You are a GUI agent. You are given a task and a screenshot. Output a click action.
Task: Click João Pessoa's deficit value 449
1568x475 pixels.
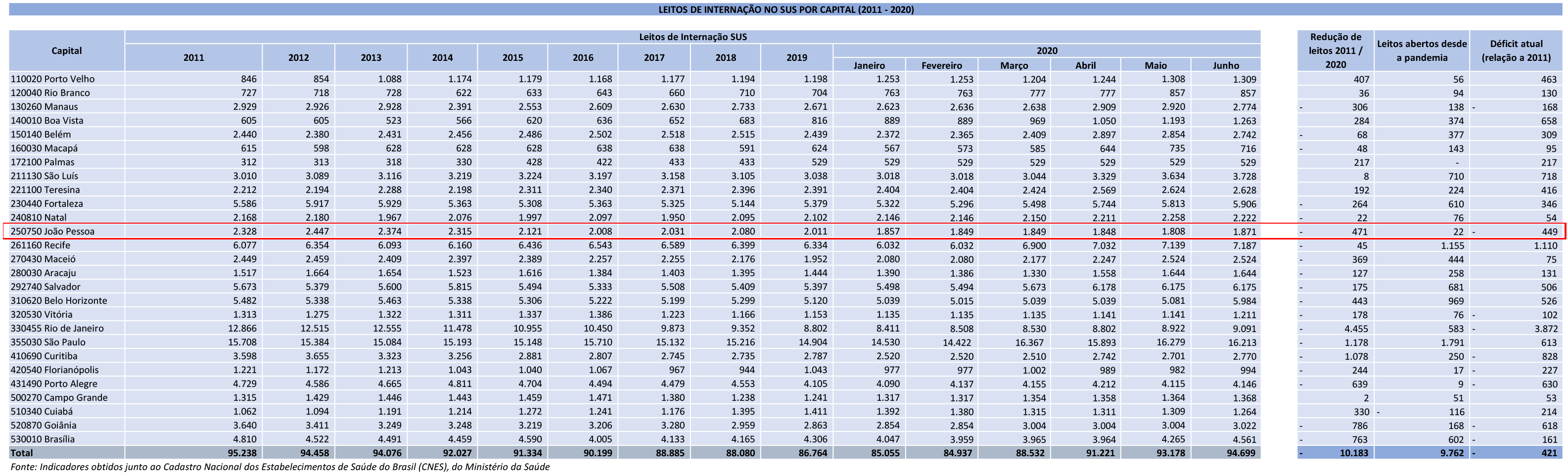1549,232
